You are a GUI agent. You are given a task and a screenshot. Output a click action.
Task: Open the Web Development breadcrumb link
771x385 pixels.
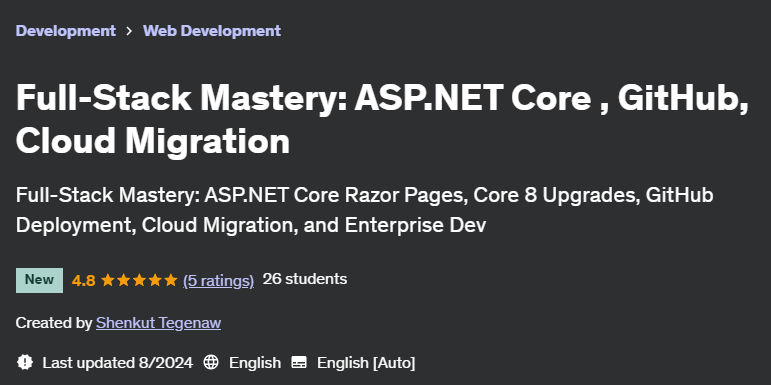(212, 31)
